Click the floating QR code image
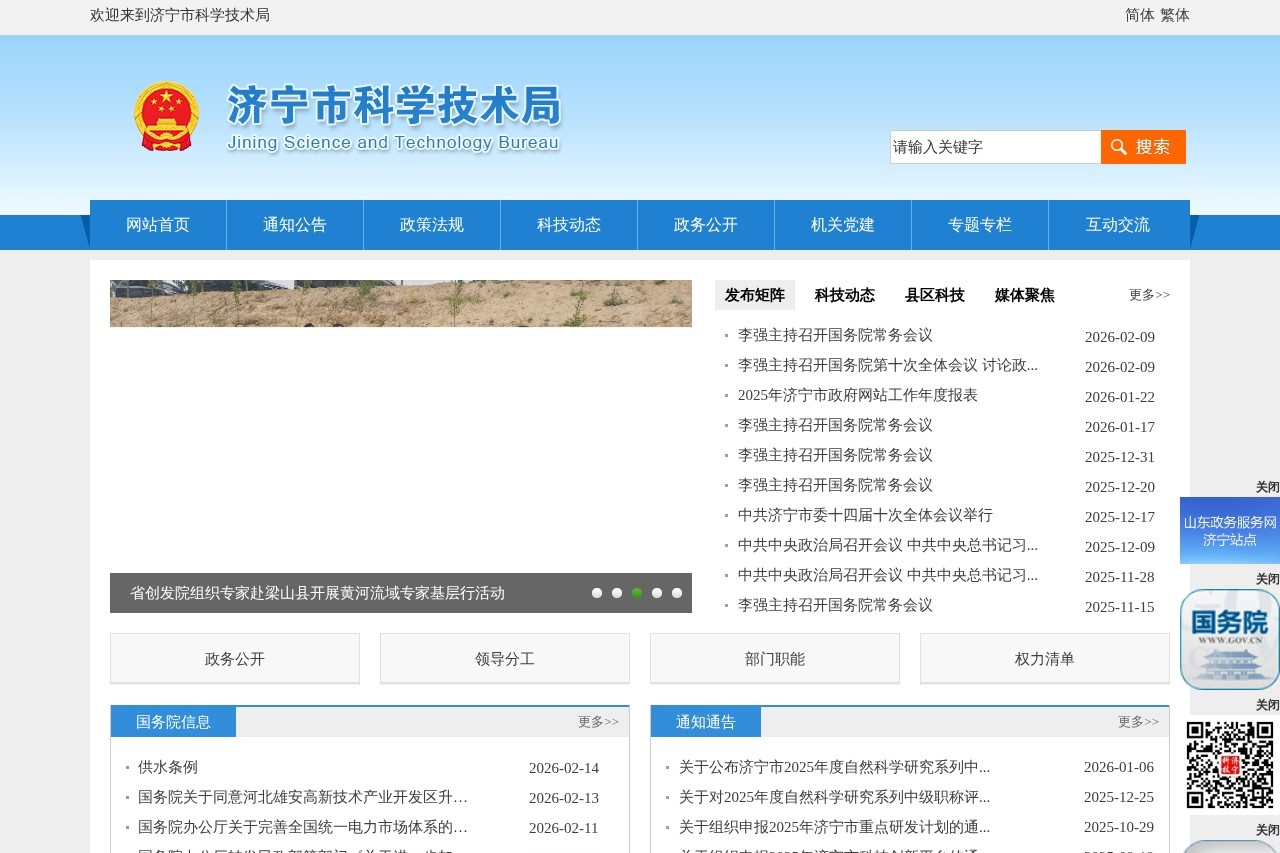This screenshot has height=853, width=1280. [1230, 765]
